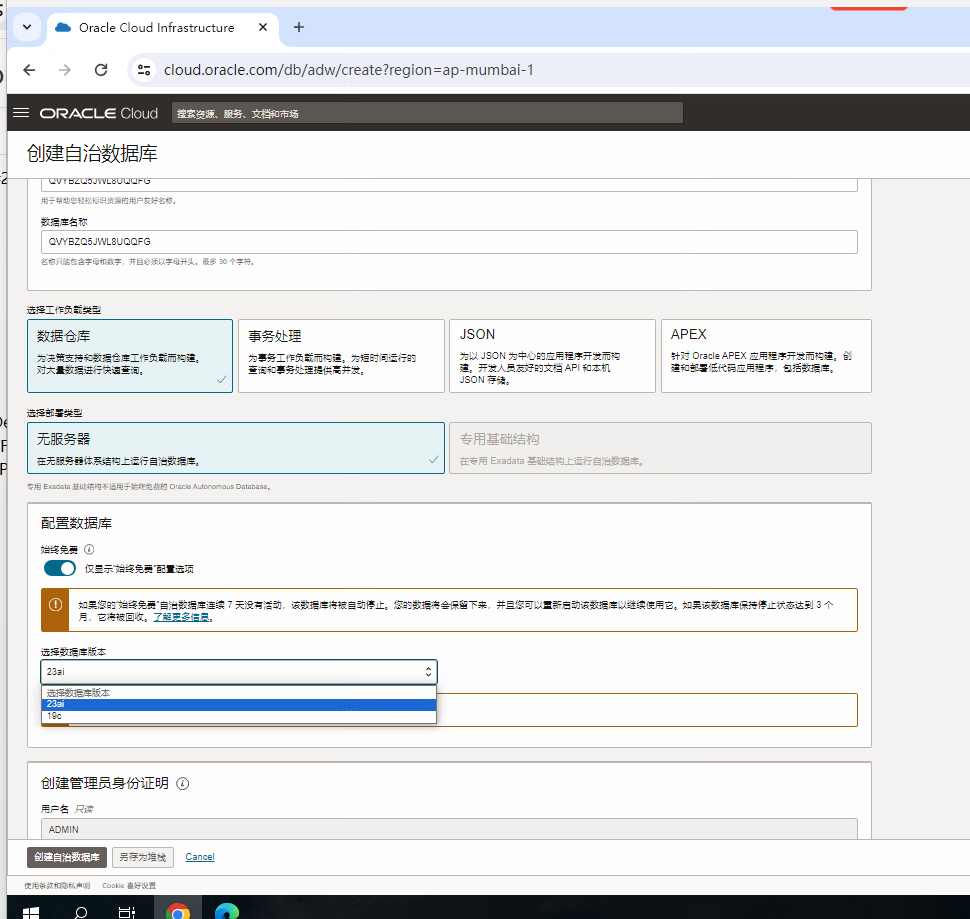Open the 使用条款和隐私声明 footer link

pos(57,886)
